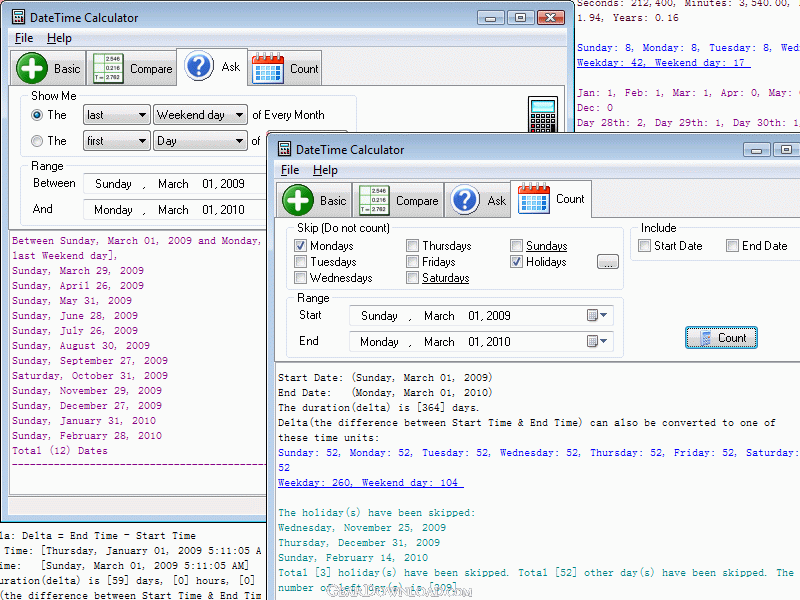Select 'The first Day' radio option
Viewport: 800px width, 600px height.
tap(37, 141)
